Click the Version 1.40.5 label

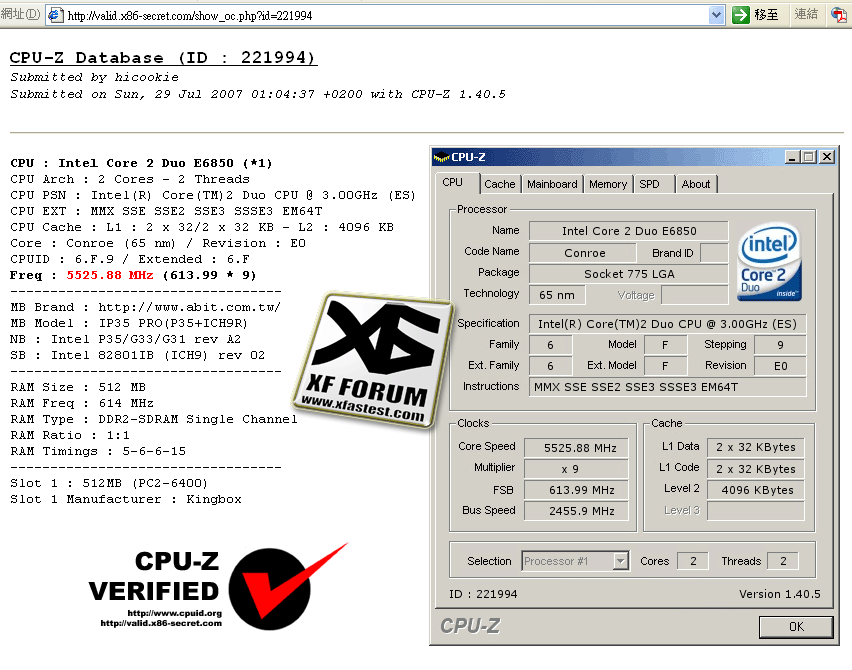(780, 594)
